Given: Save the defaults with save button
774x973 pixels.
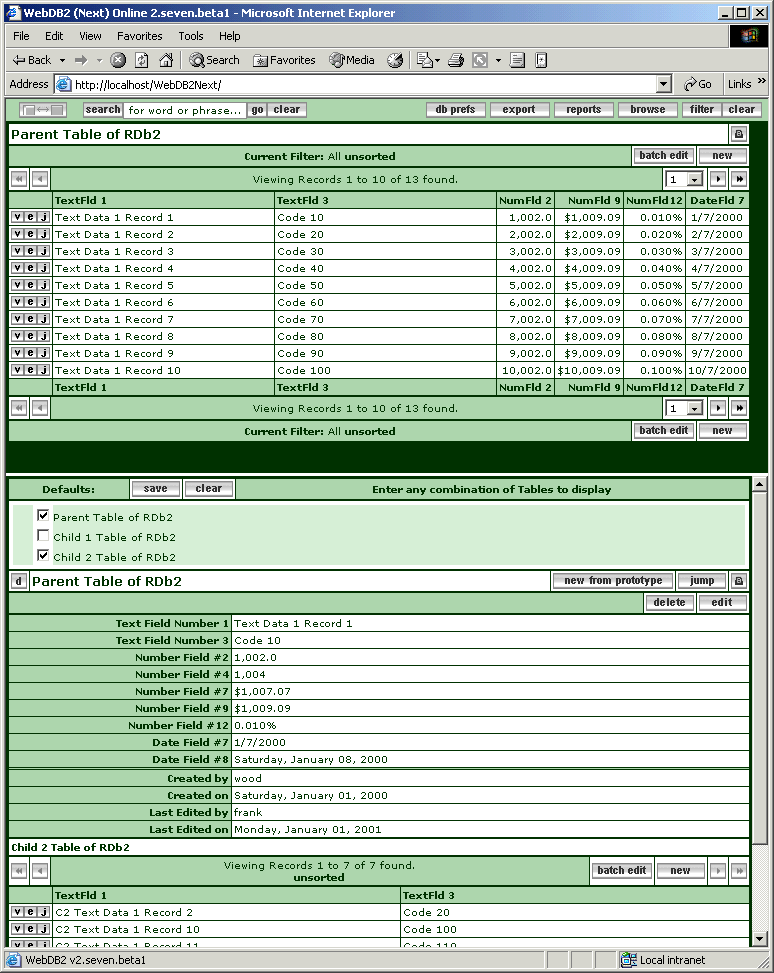Looking at the screenshot, I should [155, 489].
